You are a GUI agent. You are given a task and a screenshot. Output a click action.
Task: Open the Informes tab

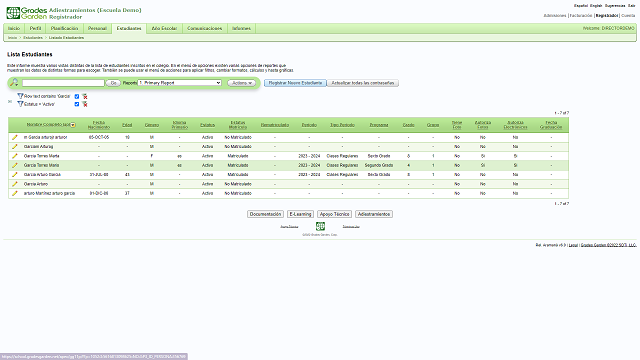coord(241,28)
